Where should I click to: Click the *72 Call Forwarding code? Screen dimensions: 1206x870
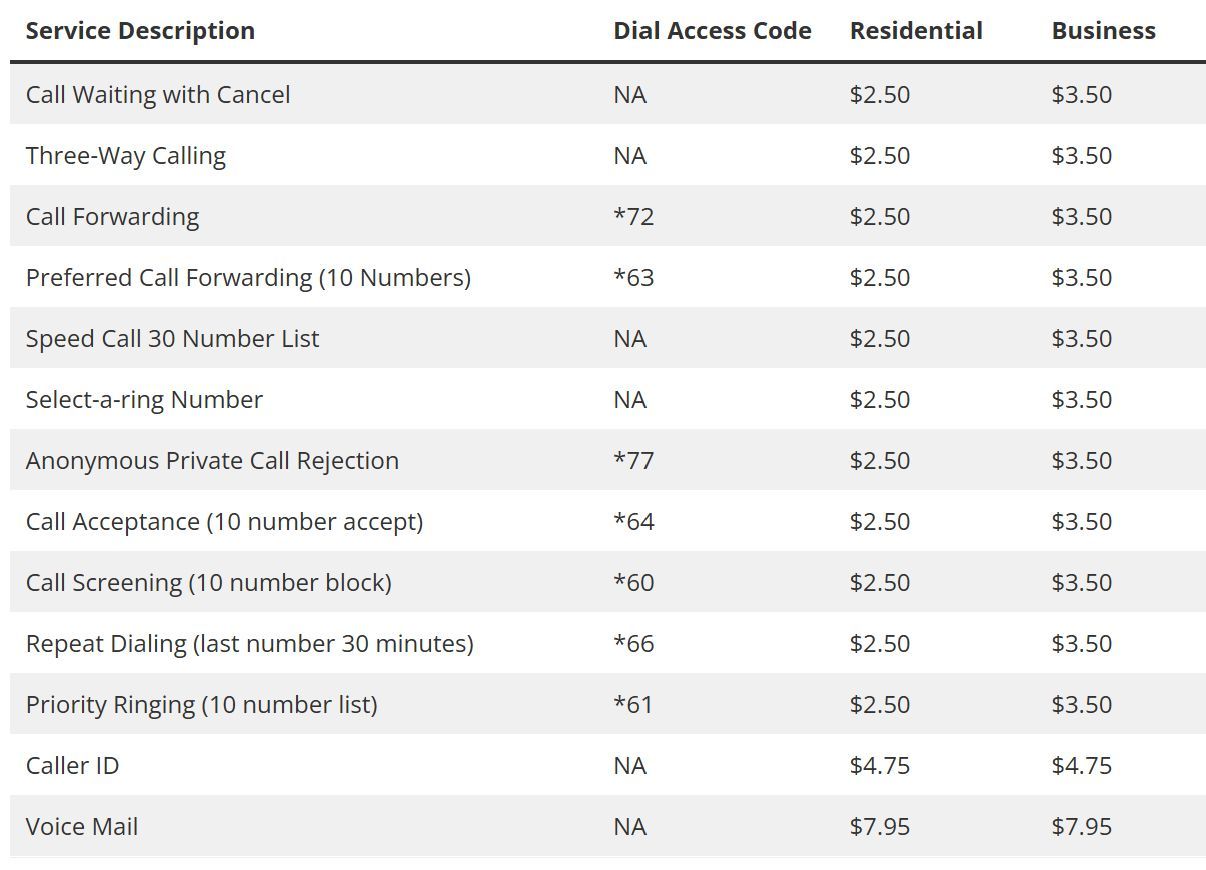click(x=634, y=217)
